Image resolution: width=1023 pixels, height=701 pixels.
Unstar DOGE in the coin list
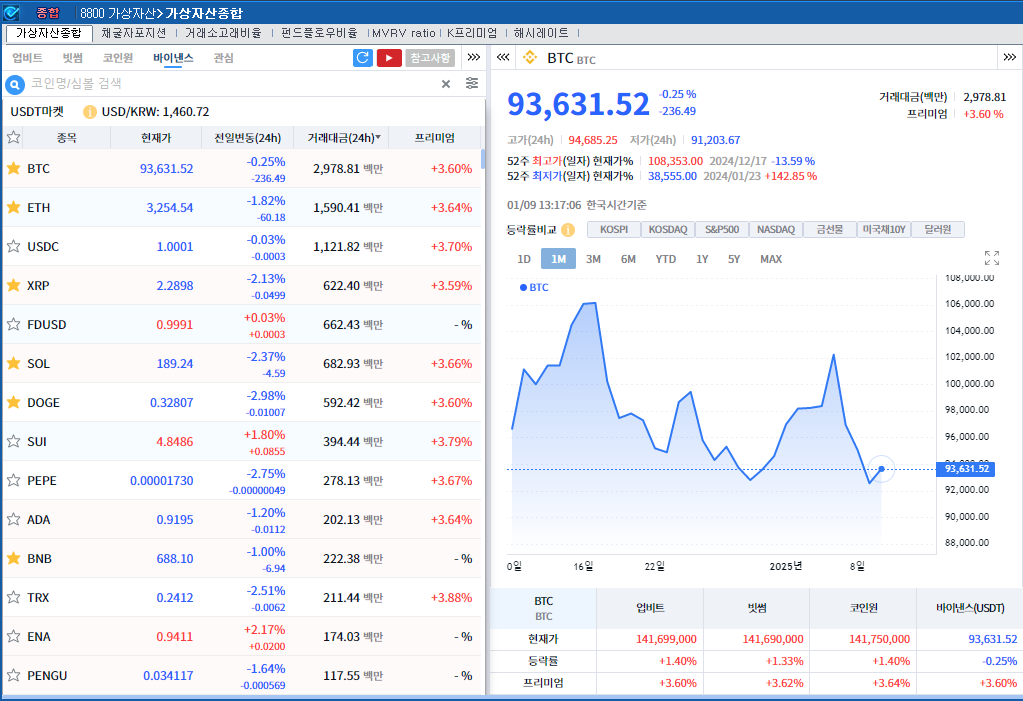coord(13,402)
